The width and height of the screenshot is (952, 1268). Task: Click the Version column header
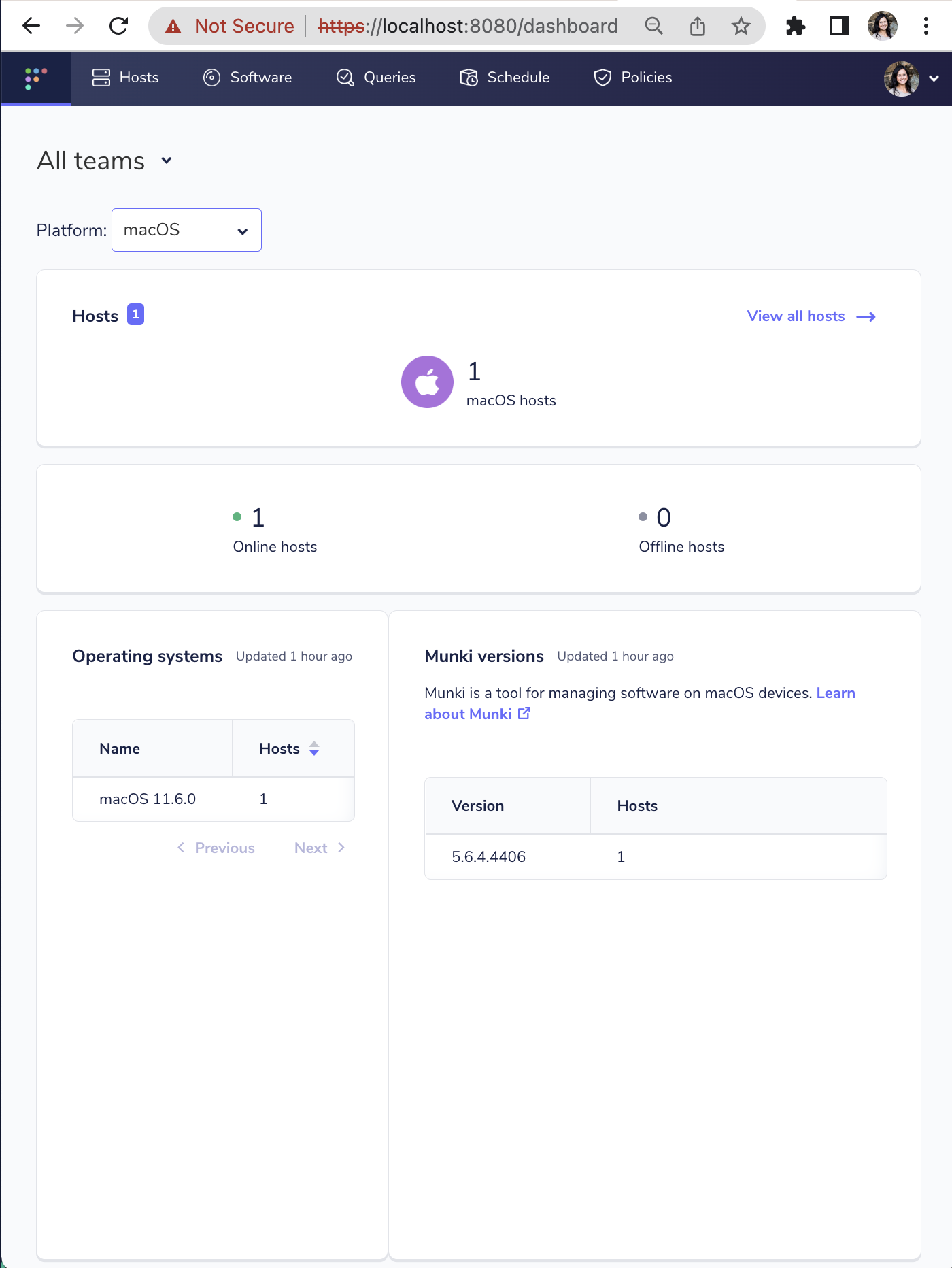pyautogui.click(x=507, y=806)
